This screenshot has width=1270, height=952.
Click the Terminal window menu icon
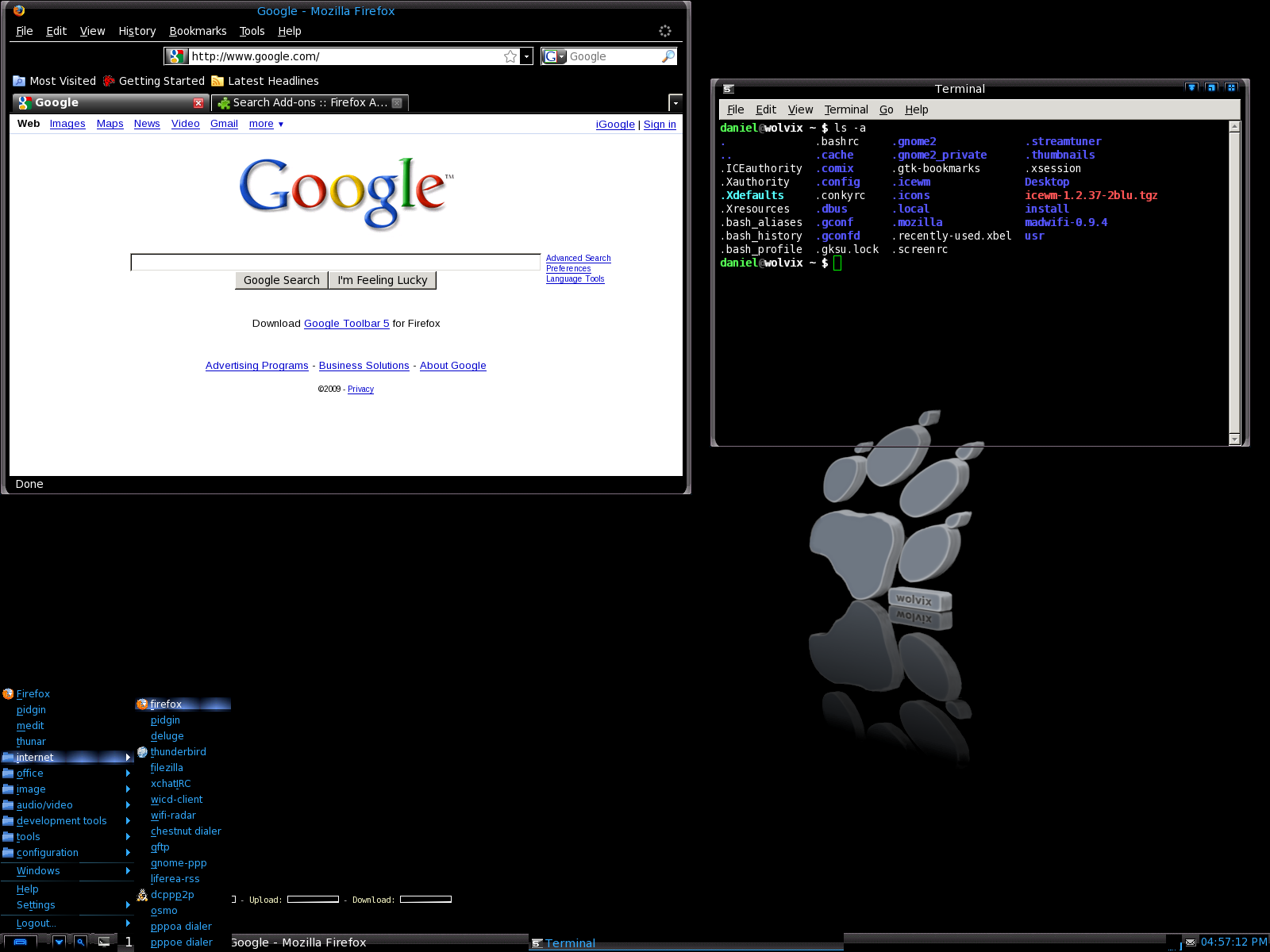729,89
